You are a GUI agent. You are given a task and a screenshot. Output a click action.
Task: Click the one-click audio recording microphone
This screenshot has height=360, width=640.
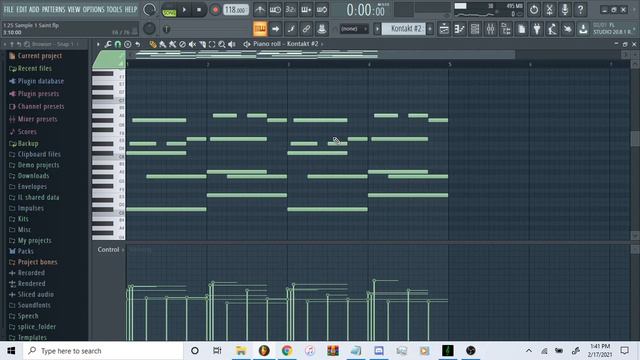coord(564,9)
